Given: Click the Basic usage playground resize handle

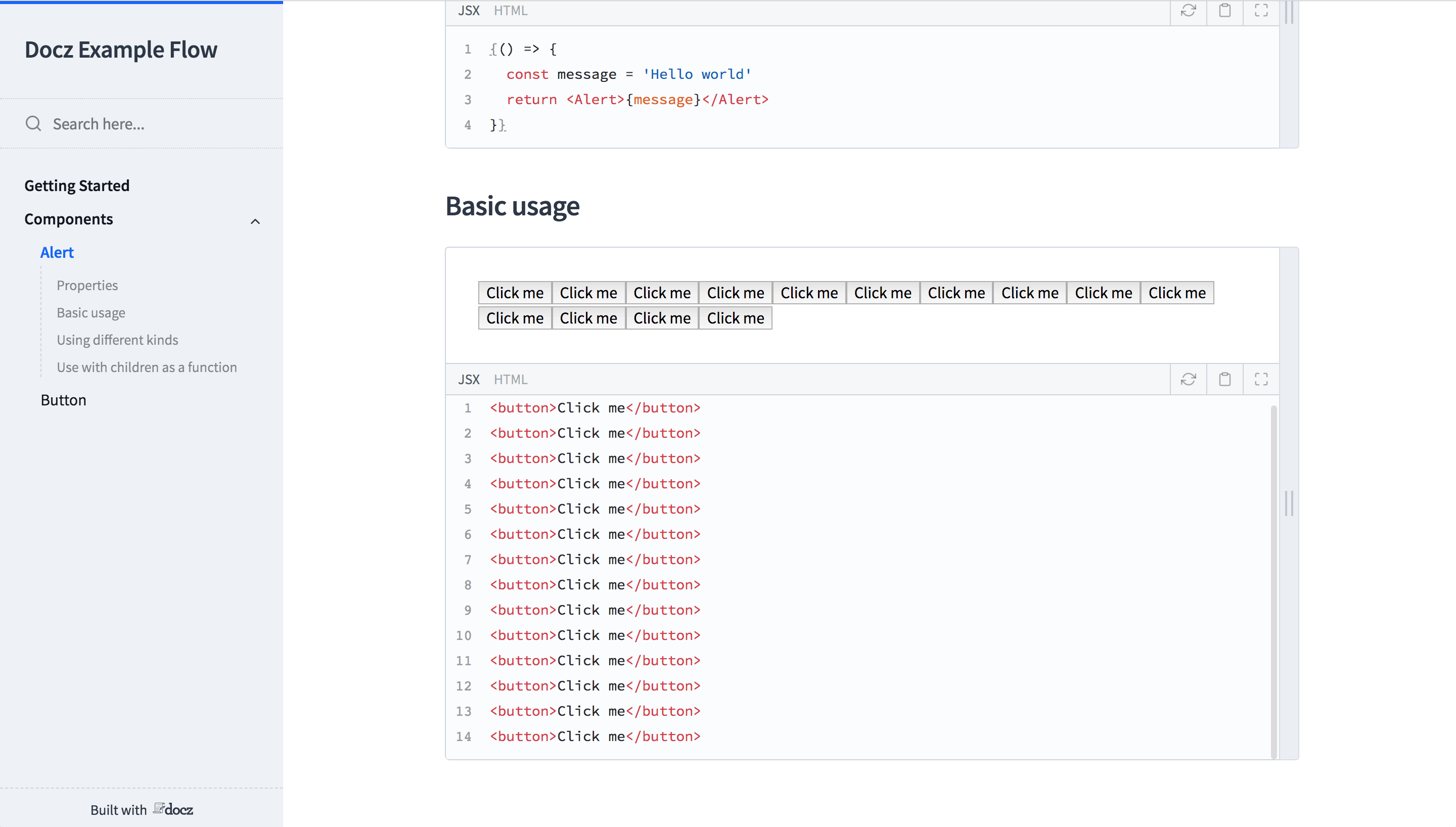Looking at the screenshot, I should pos(1289,503).
